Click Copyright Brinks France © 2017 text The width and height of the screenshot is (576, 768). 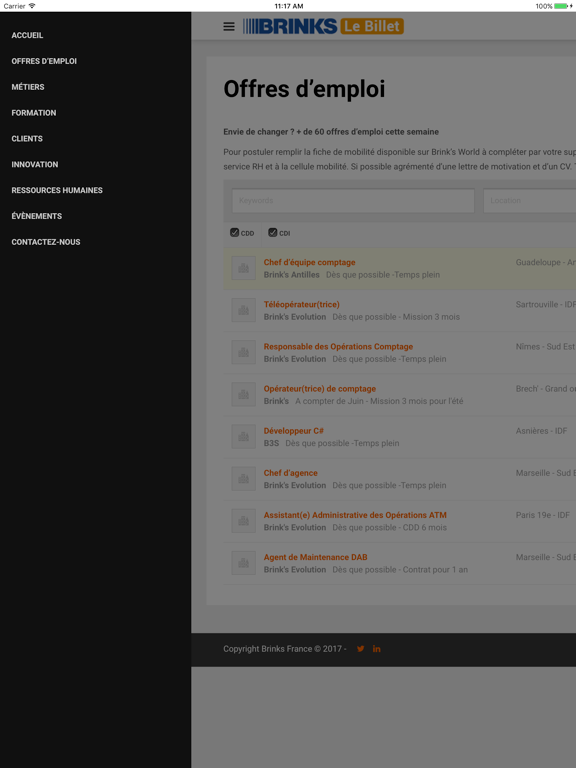(x=283, y=649)
